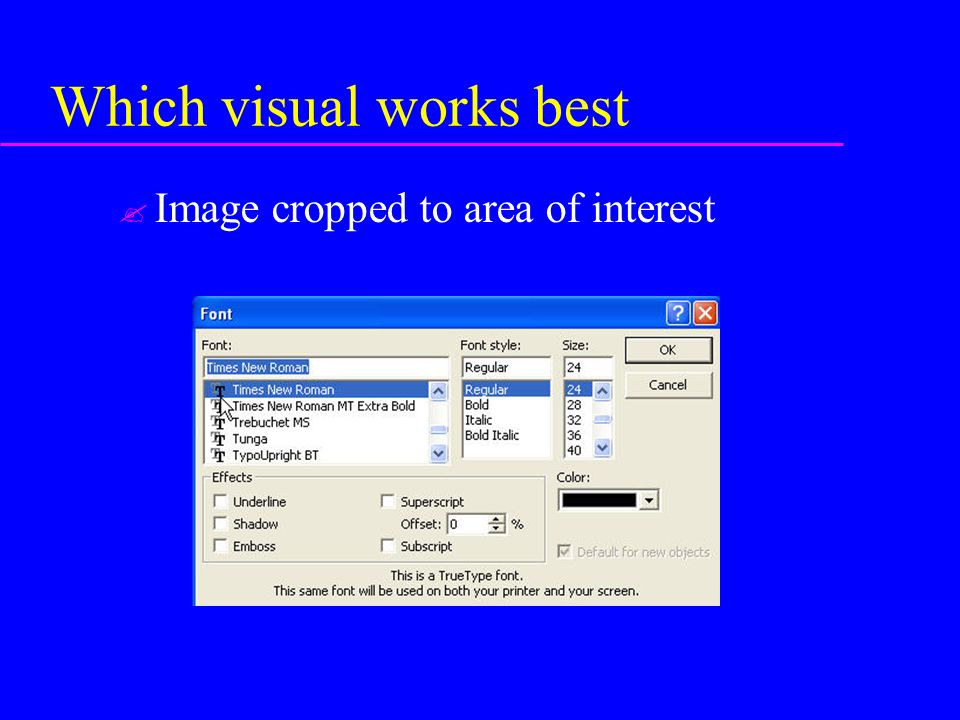Click the Size input field
960x720 pixels.
tap(588, 367)
